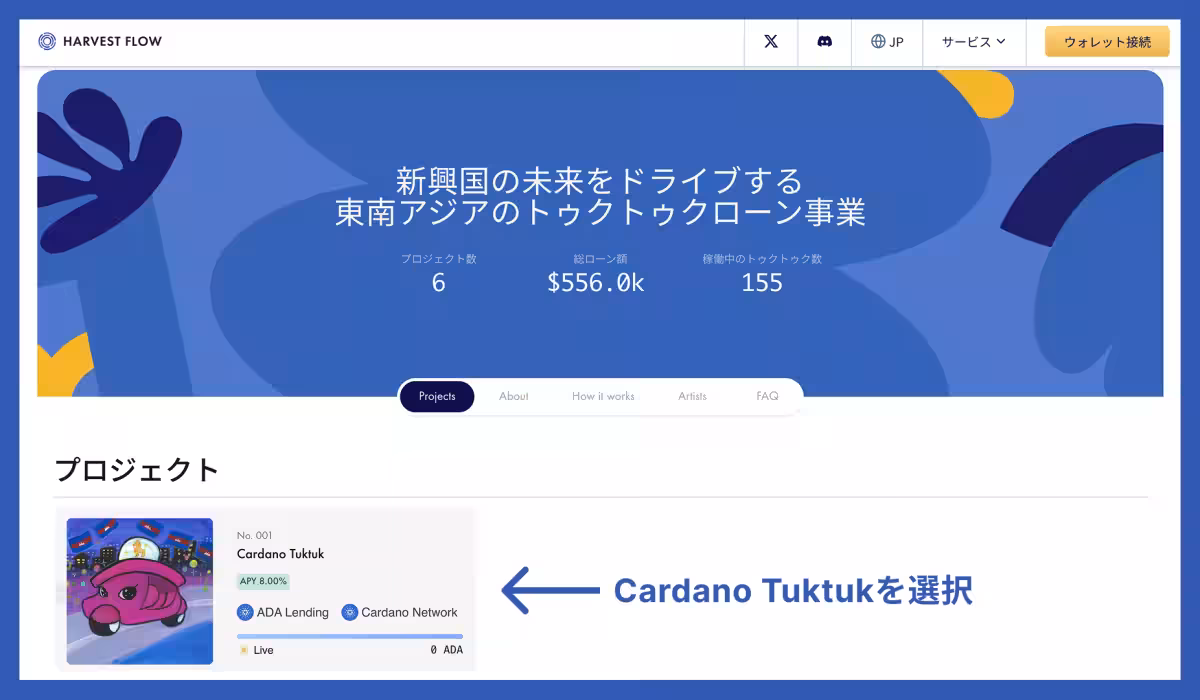
Task: Click the Cardano Network coin icon
Action: click(x=350, y=612)
